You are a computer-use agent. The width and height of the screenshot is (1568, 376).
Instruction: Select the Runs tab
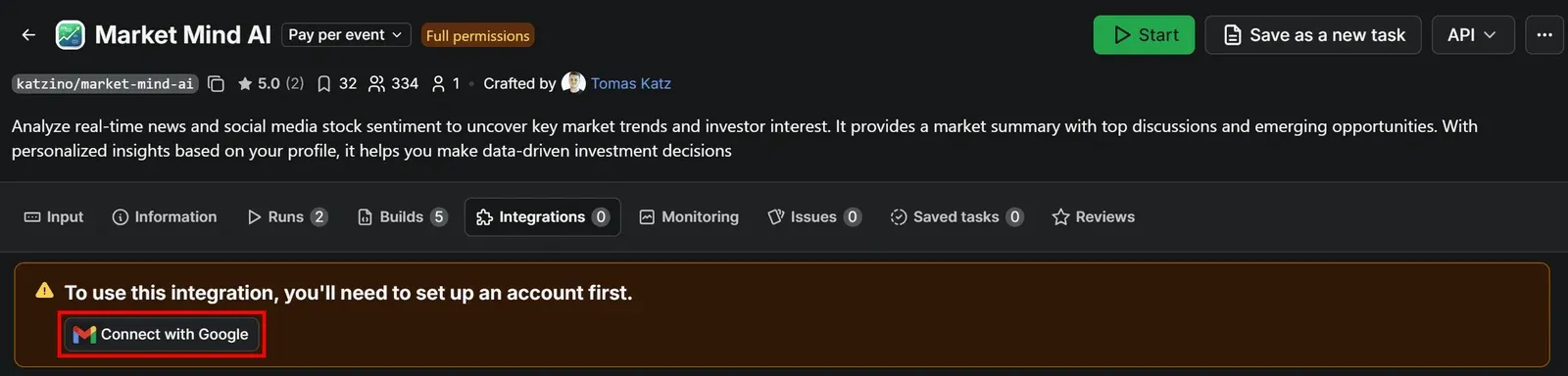pos(287,217)
